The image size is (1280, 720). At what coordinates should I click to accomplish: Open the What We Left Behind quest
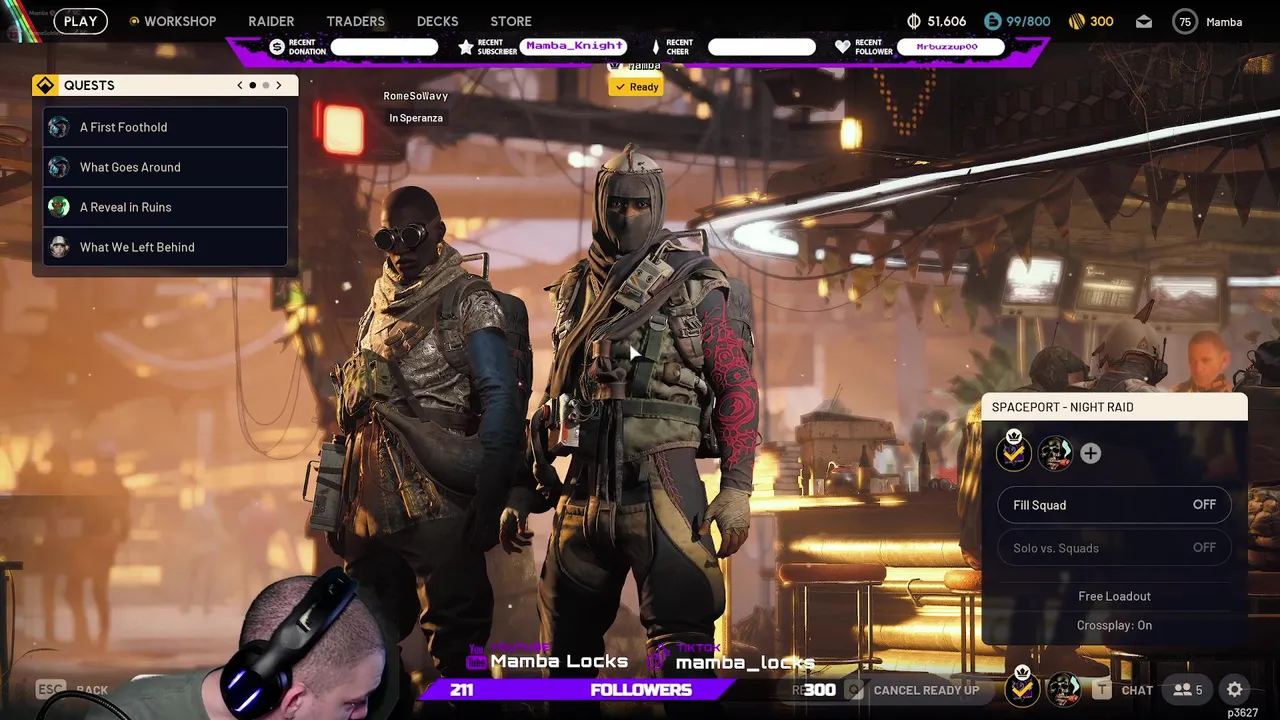[165, 247]
